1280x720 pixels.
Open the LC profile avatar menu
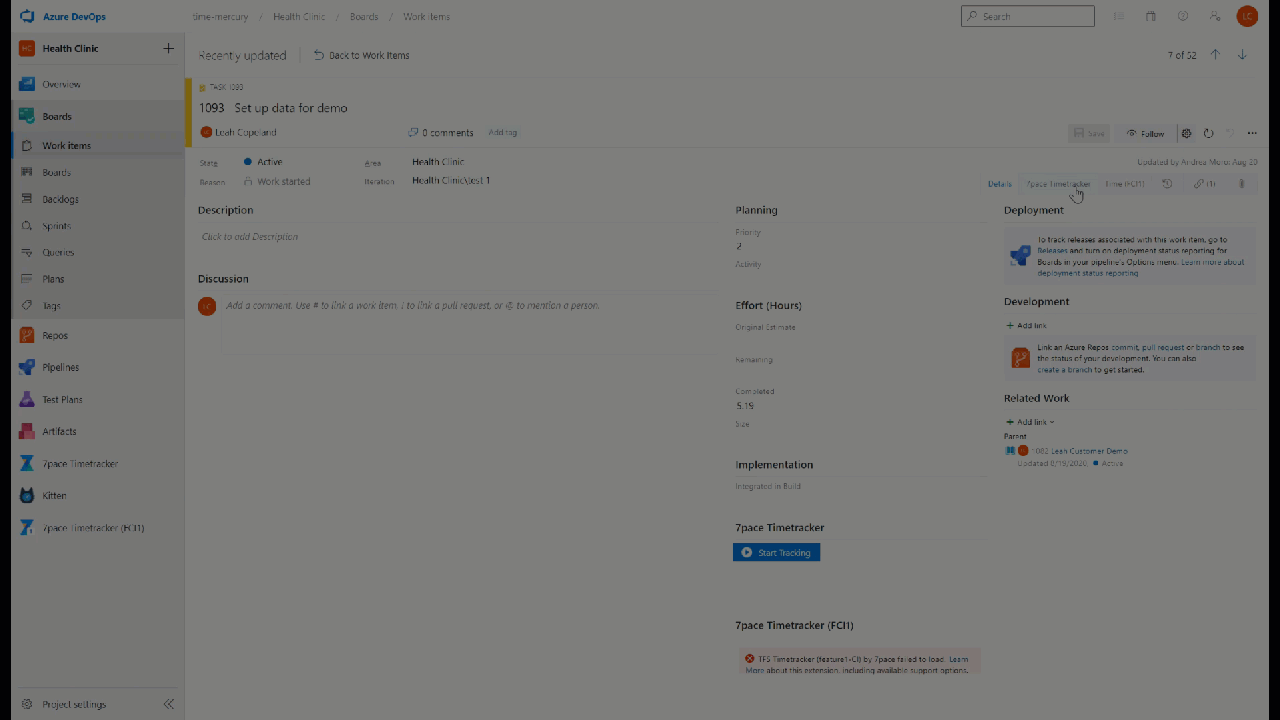coord(1247,16)
